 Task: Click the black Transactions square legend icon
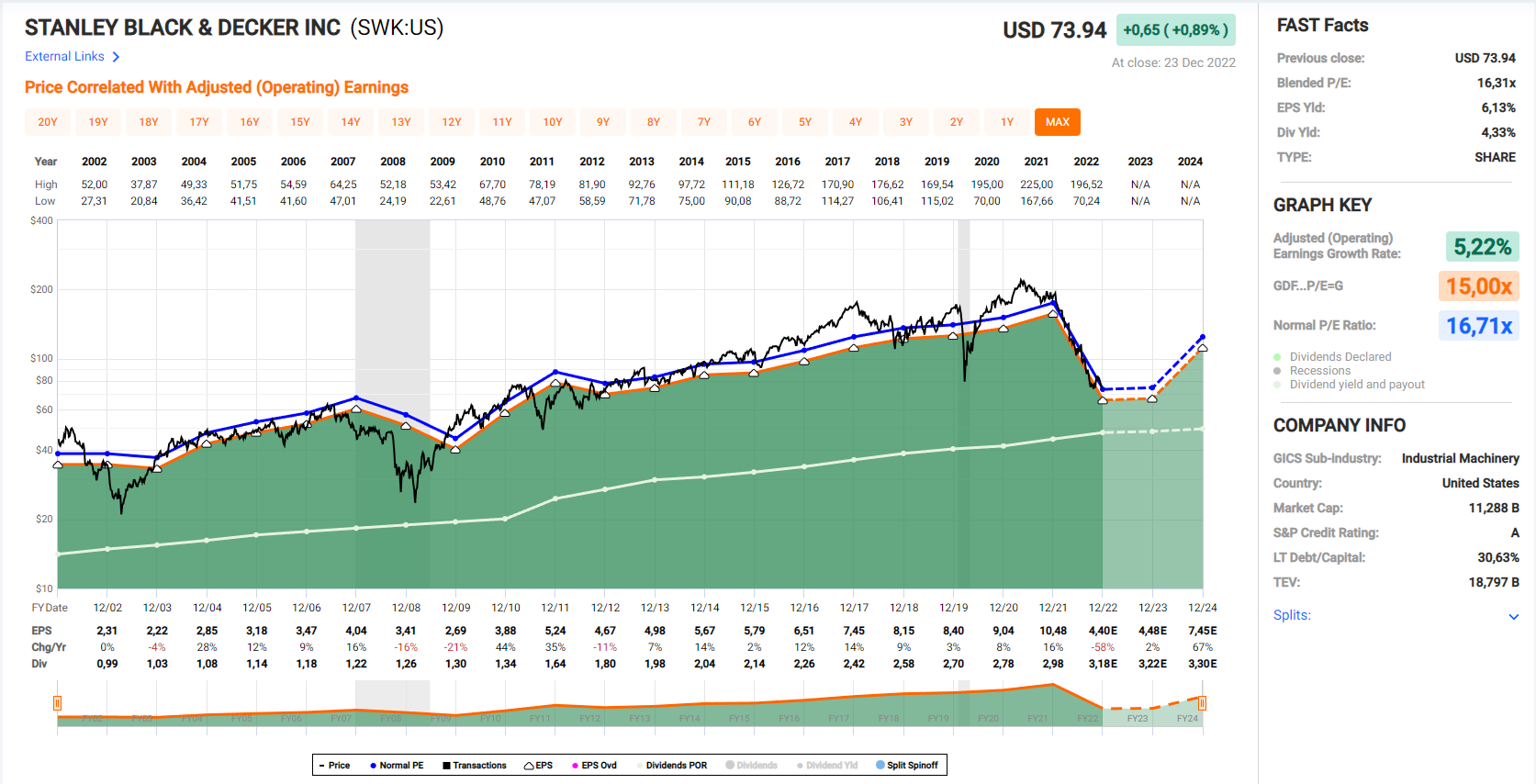[x=447, y=766]
